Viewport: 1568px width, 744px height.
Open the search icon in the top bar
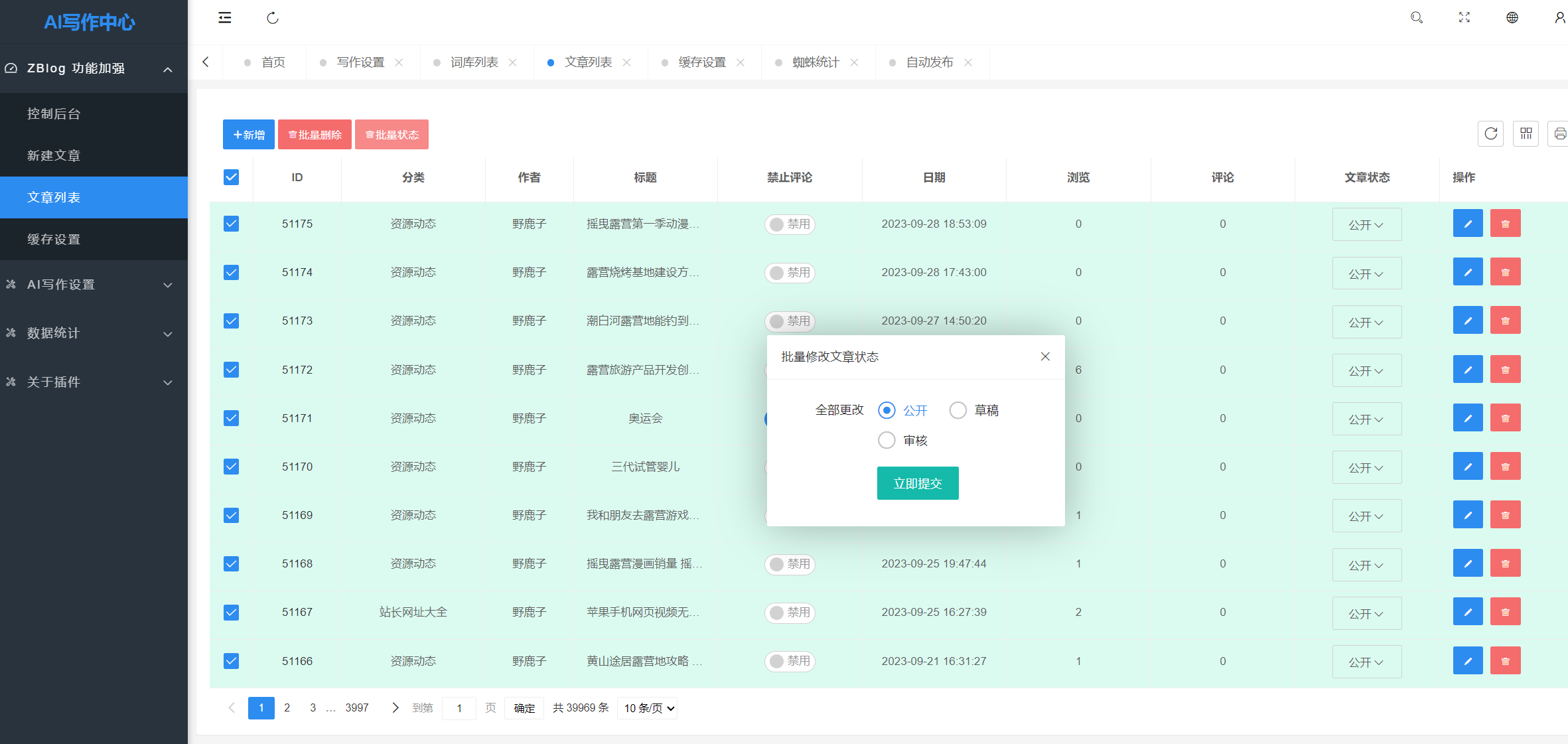1416,18
